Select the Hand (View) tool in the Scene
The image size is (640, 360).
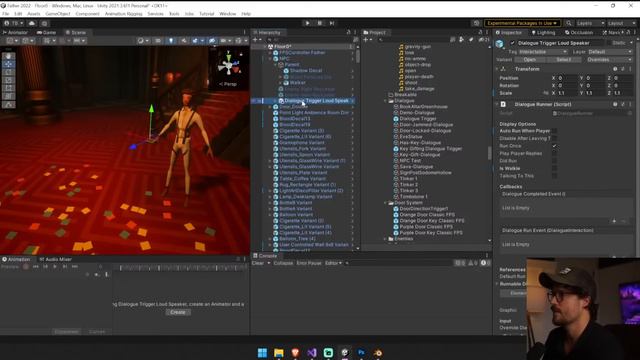(8, 56)
